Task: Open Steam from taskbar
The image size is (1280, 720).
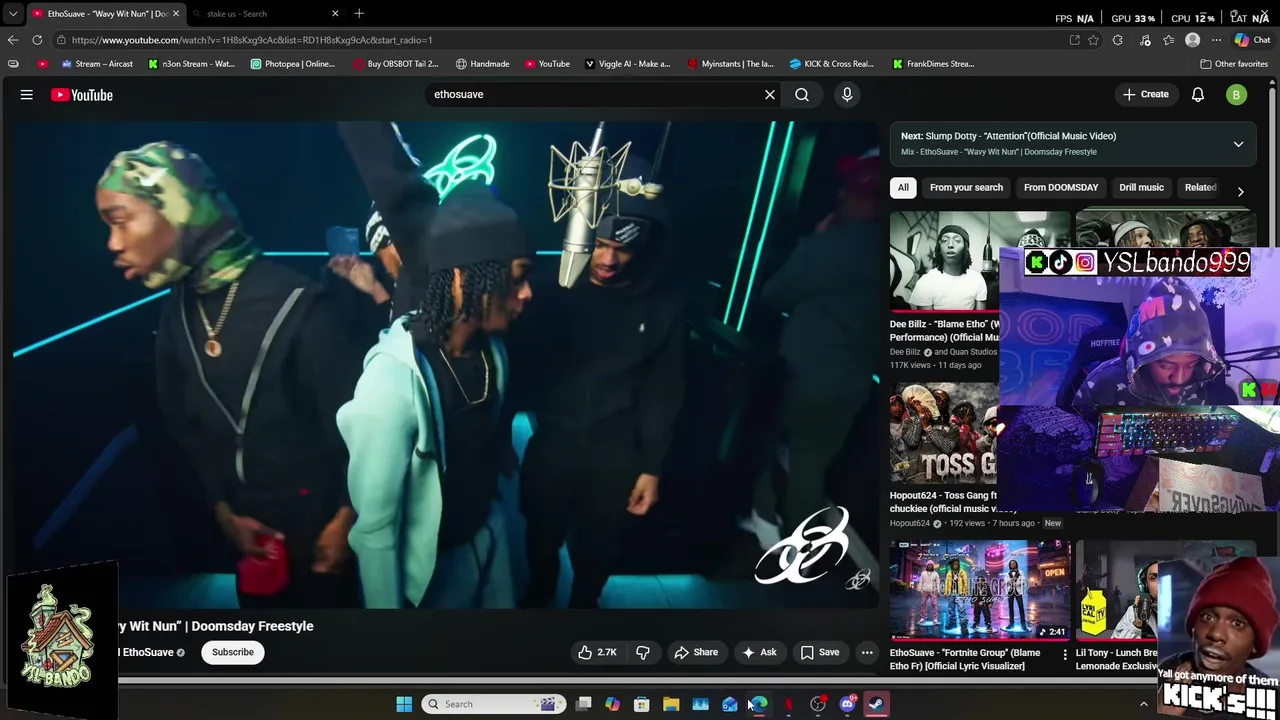Action: (x=876, y=704)
